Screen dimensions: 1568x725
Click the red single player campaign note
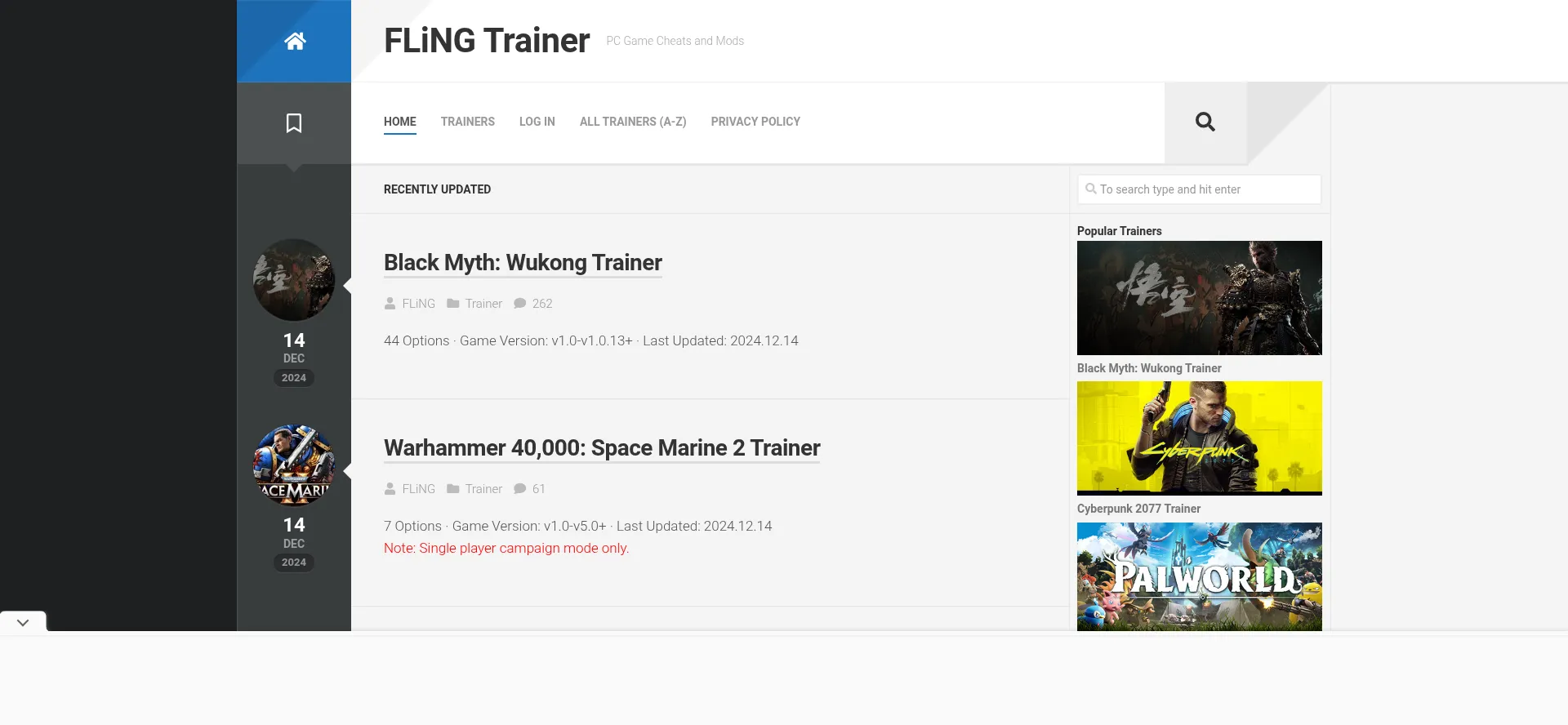506,549
